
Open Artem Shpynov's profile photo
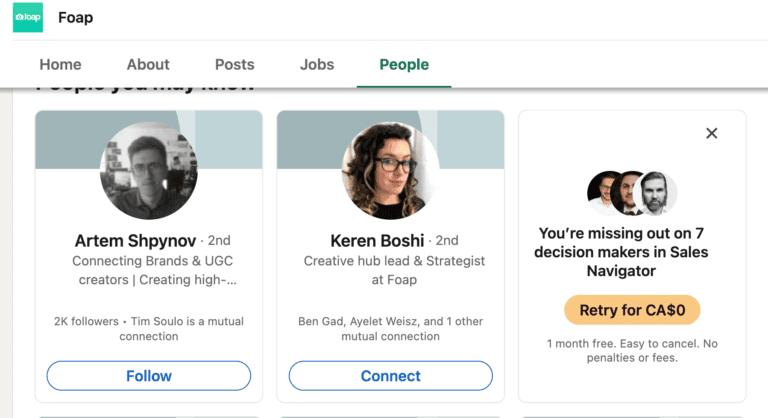coord(149,172)
